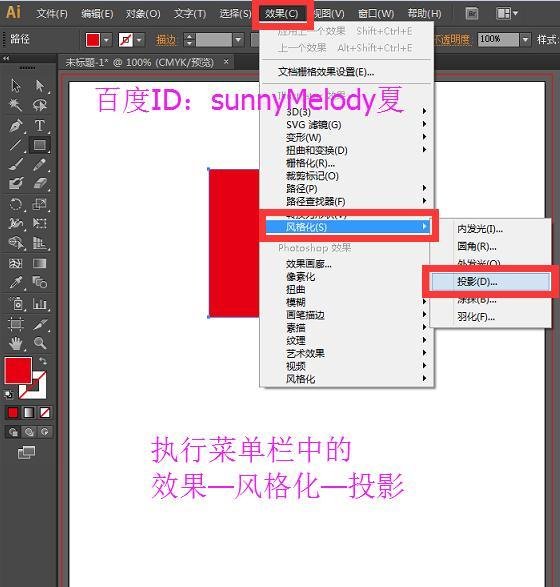Select the Line Segment tool
Viewport: 560px width, 587px height.
click(x=16, y=145)
